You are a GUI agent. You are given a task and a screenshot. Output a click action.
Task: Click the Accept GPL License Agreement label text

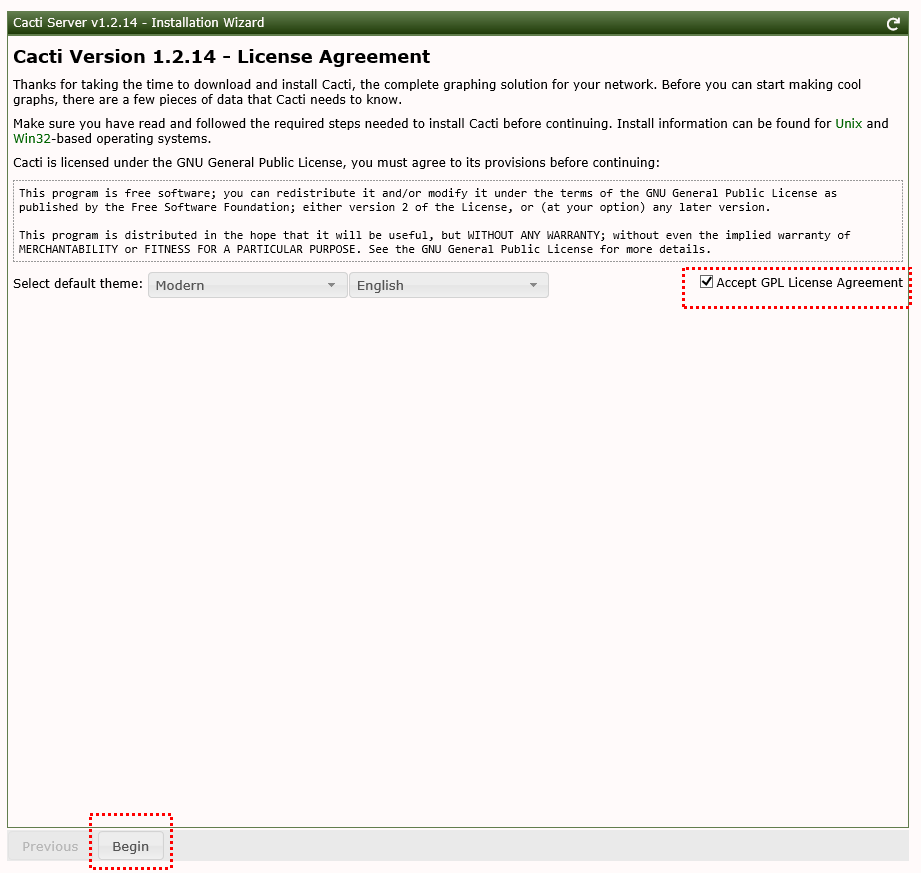coord(809,283)
